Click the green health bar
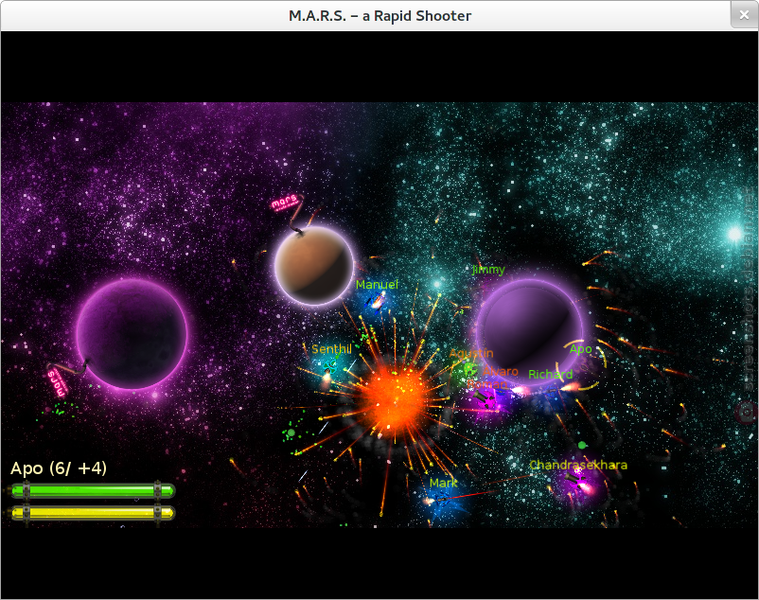The image size is (759, 600). (92, 491)
